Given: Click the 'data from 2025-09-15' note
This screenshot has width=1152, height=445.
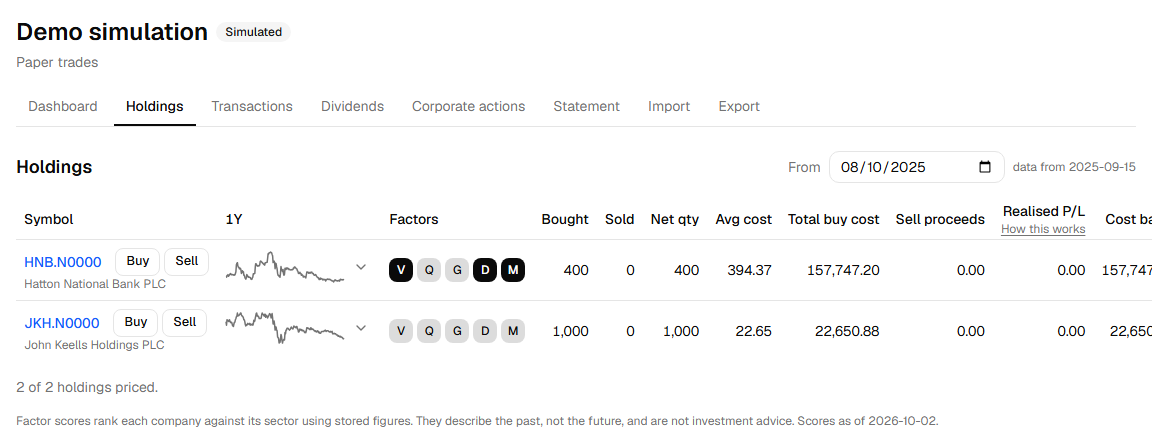Looking at the screenshot, I should (1074, 167).
